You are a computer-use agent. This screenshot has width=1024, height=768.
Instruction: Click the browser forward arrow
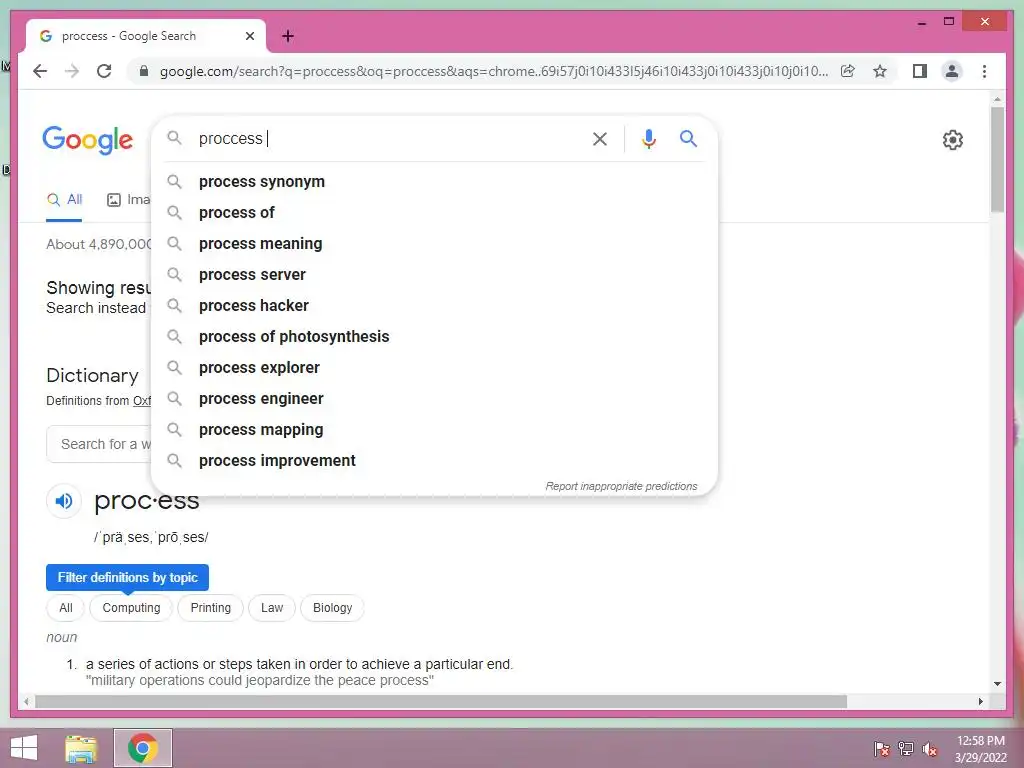(x=72, y=71)
